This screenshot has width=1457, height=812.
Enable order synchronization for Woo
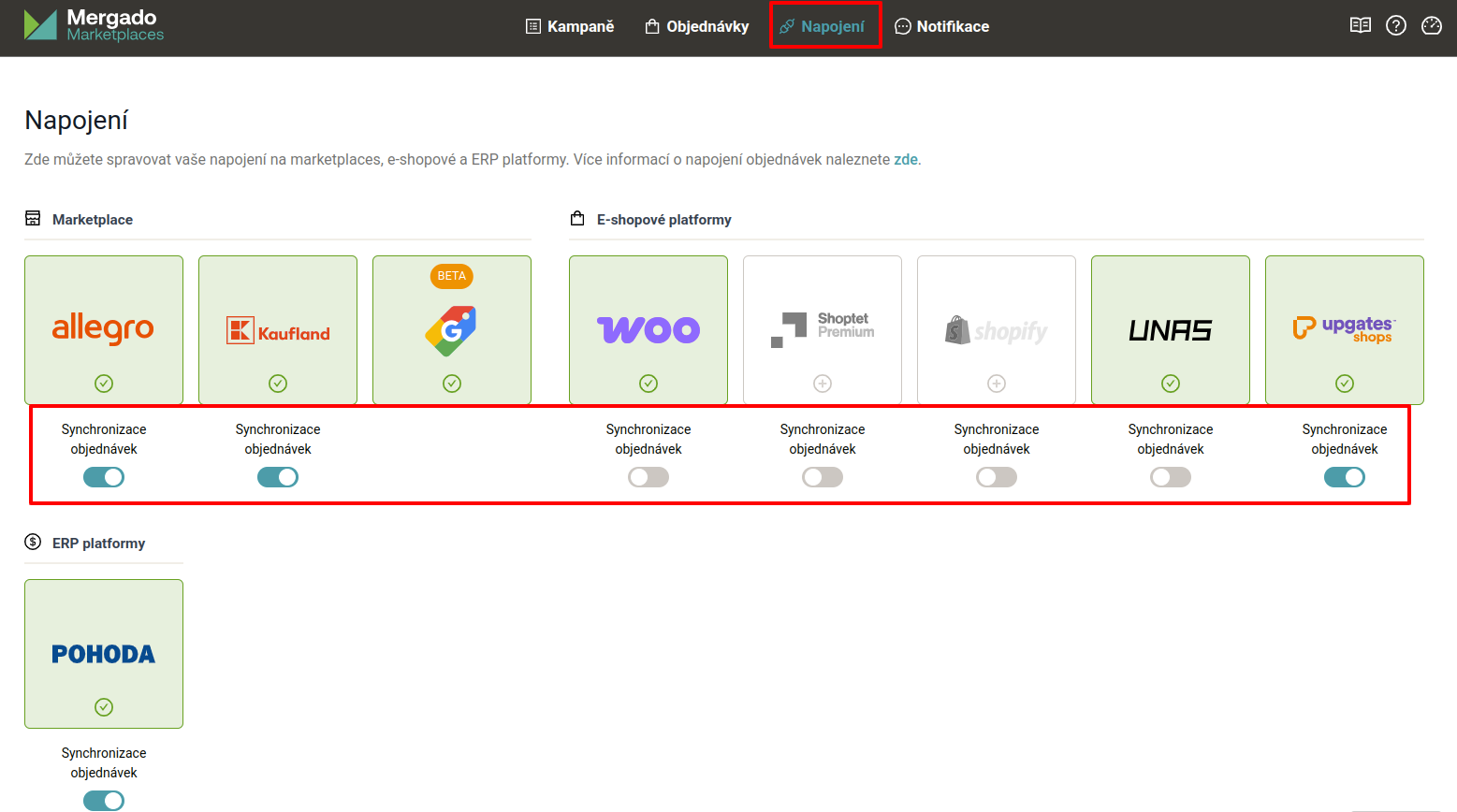coord(648,477)
